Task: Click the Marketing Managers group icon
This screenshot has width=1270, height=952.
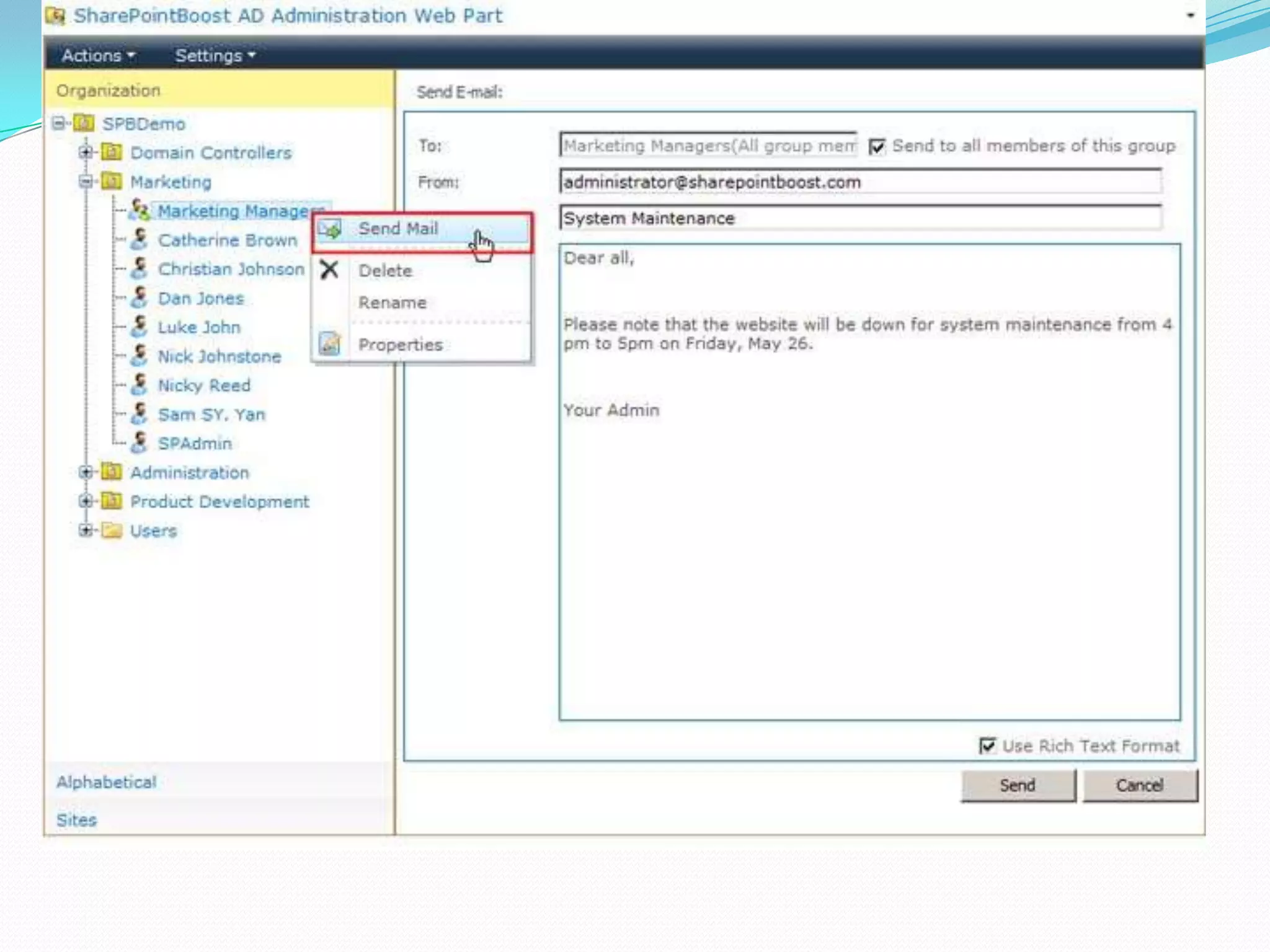Action: (x=140, y=211)
